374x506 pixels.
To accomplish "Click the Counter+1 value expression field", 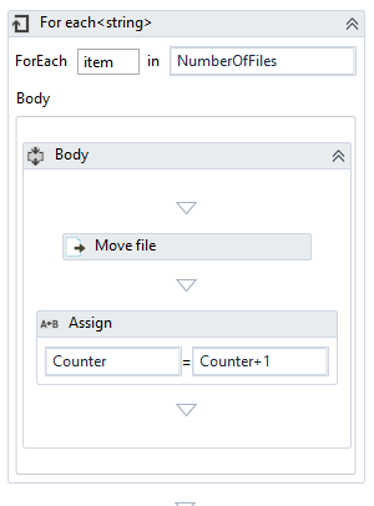I will (260, 362).
